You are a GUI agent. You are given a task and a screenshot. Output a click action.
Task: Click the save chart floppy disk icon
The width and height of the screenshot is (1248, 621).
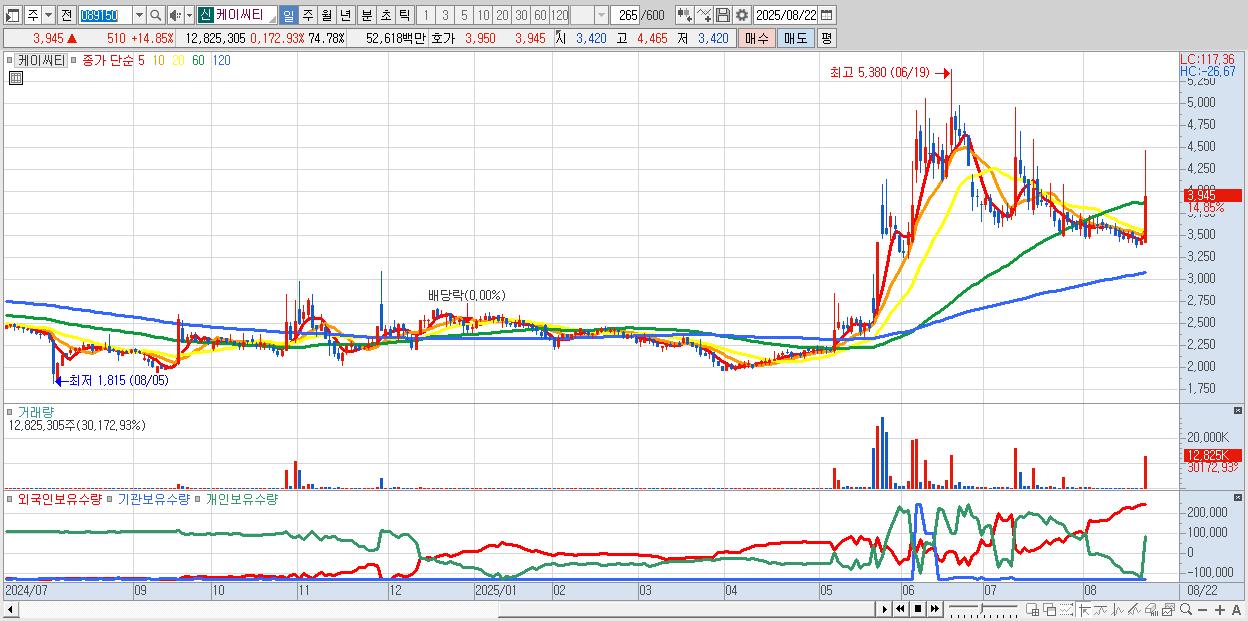click(x=722, y=15)
